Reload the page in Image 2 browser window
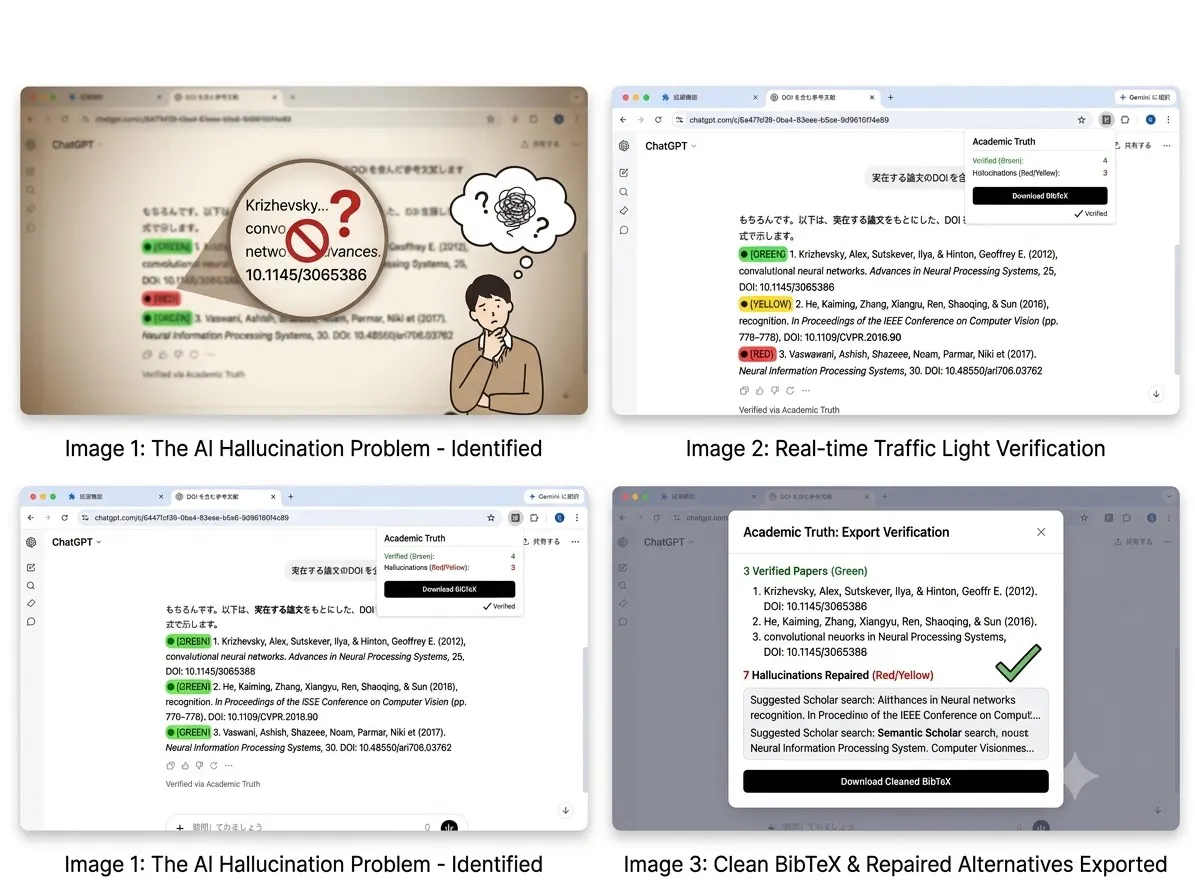The width and height of the screenshot is (1195, 896). pos(658,120)
